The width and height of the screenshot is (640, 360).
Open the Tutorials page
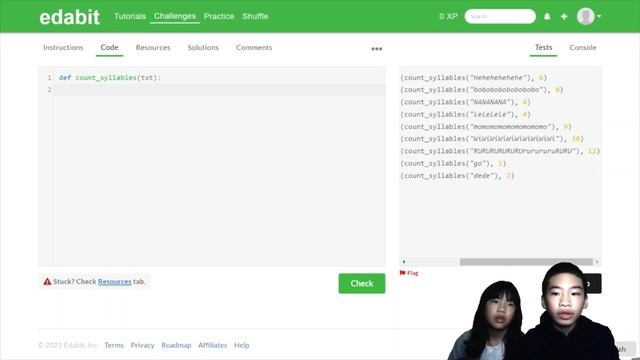click(130, 16)
